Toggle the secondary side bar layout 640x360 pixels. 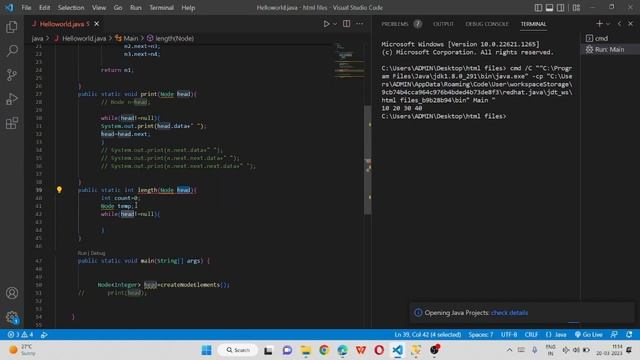pos(560,8)
